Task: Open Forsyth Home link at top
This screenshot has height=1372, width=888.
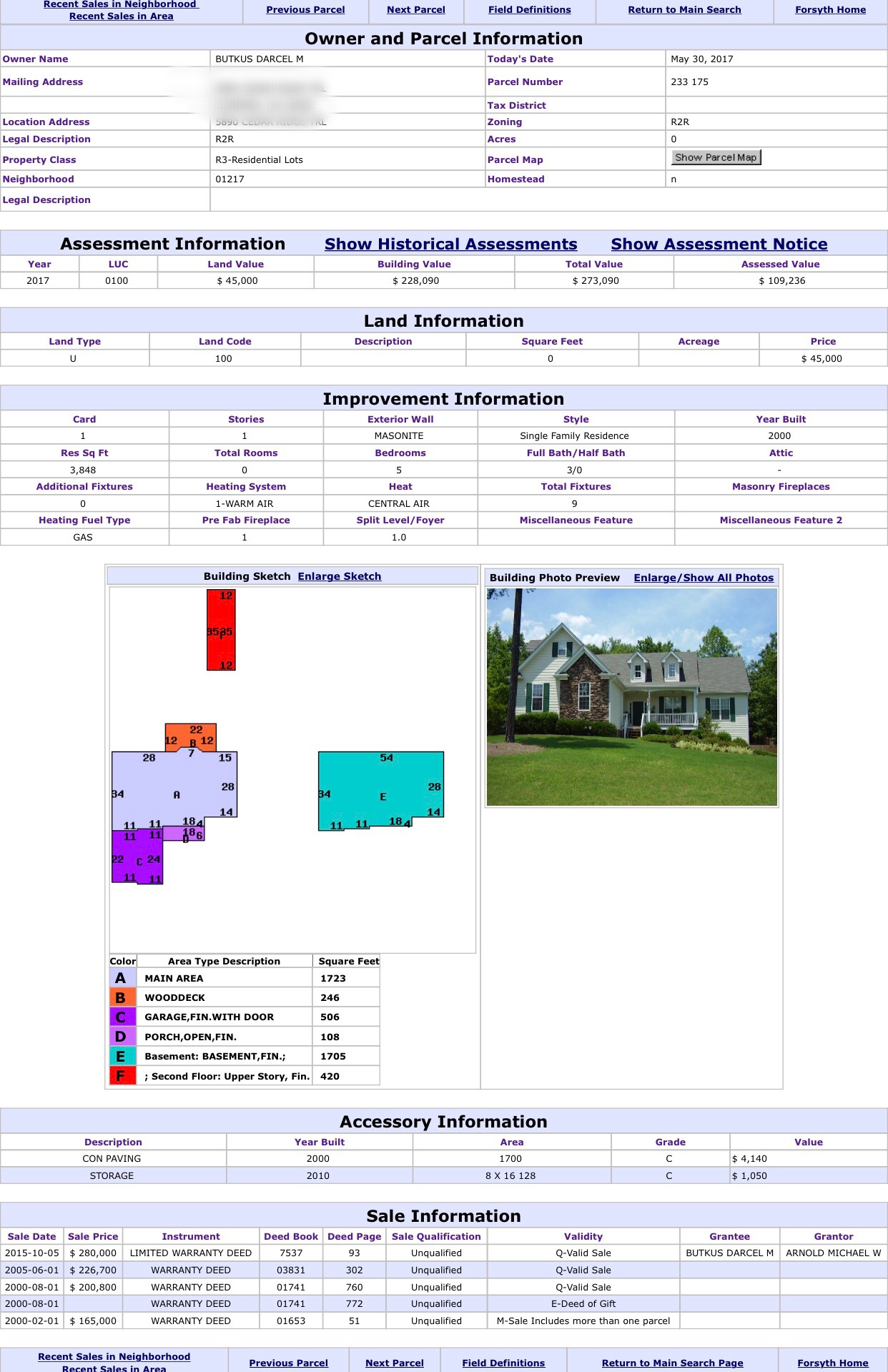Action: coord(830,10)
